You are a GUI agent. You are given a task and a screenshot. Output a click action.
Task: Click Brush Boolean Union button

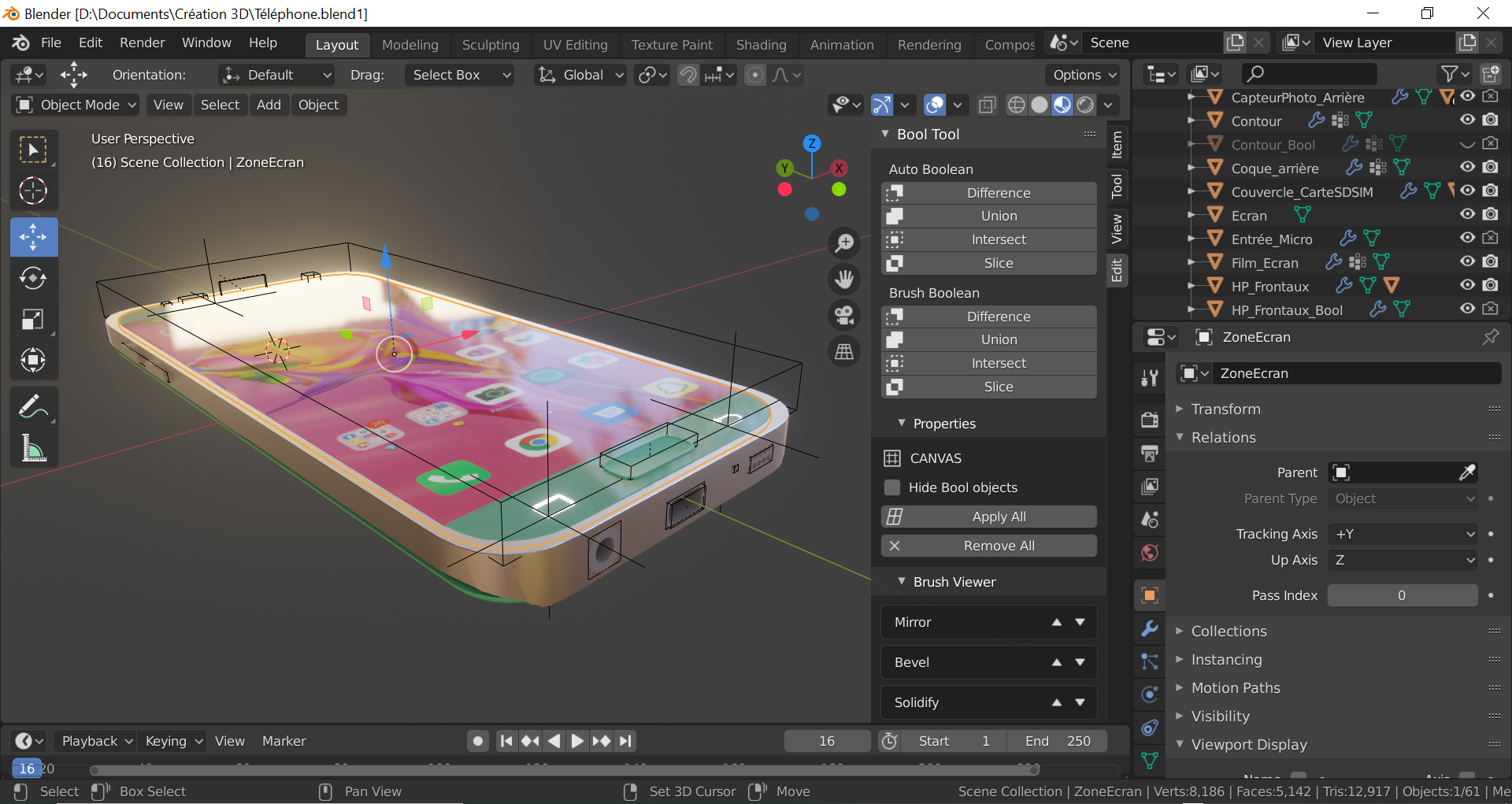click(989, 339)
